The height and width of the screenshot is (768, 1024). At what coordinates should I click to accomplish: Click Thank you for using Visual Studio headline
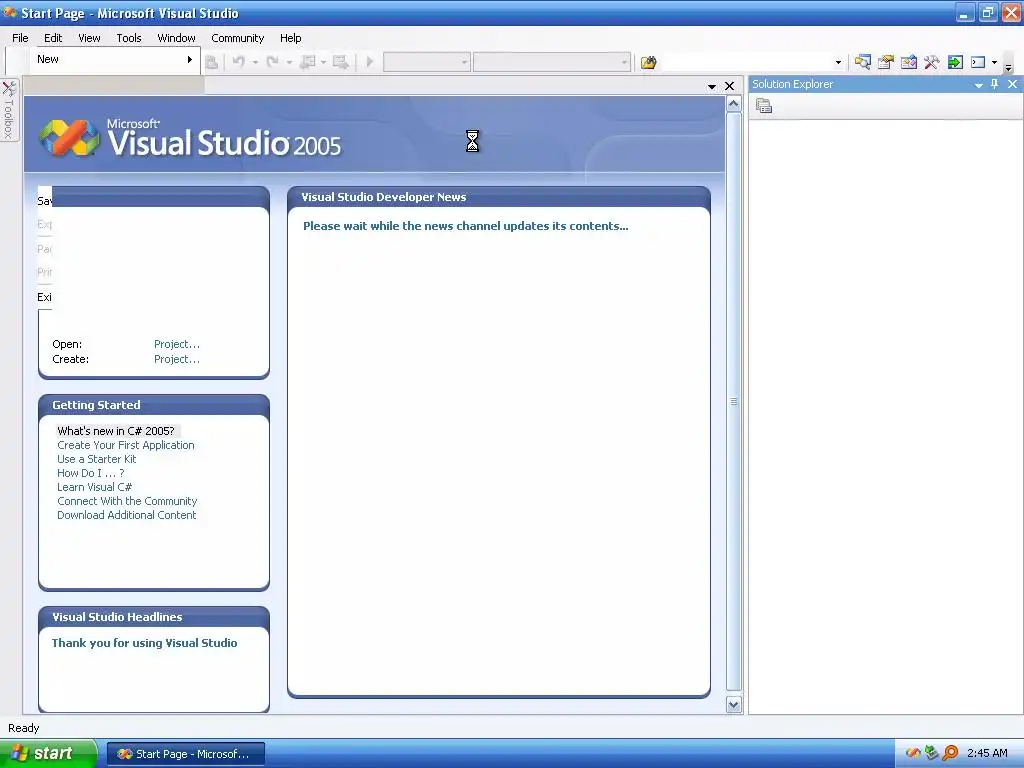pyautogui.click(x=144, y=643)
